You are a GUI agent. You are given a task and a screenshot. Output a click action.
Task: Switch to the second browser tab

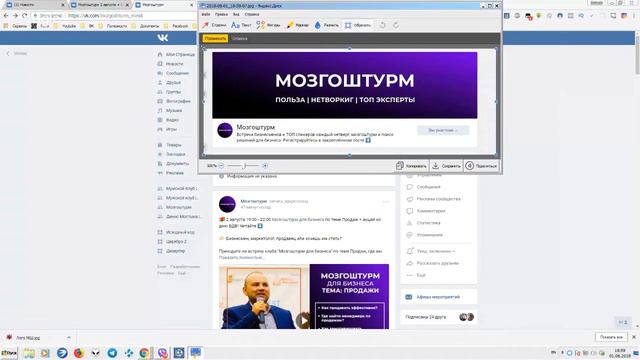pyautogui.click(x=100, y=5)
